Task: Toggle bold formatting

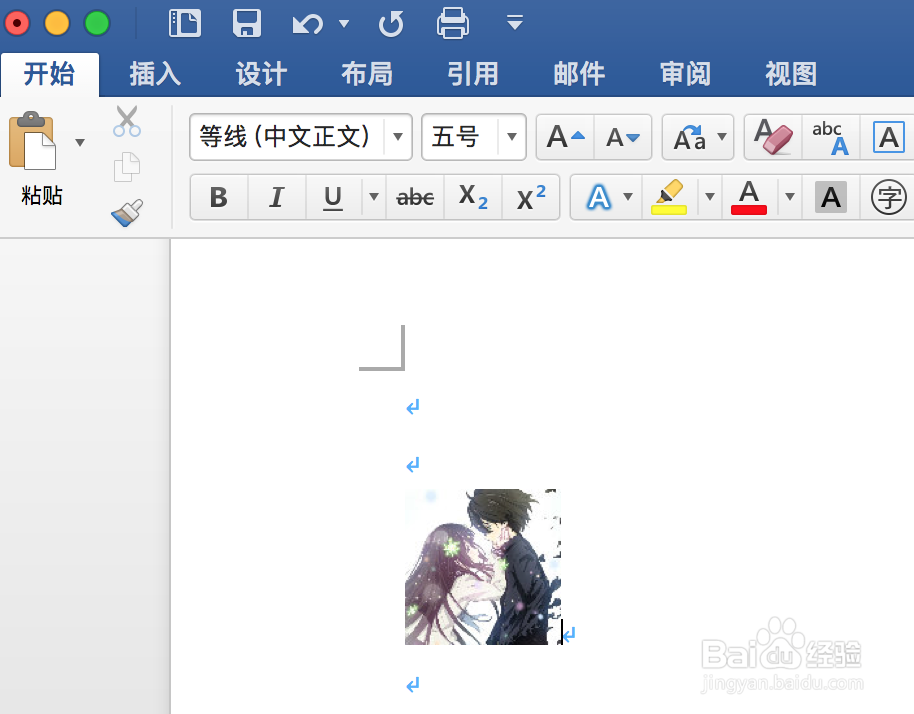Action: point(218,197)
